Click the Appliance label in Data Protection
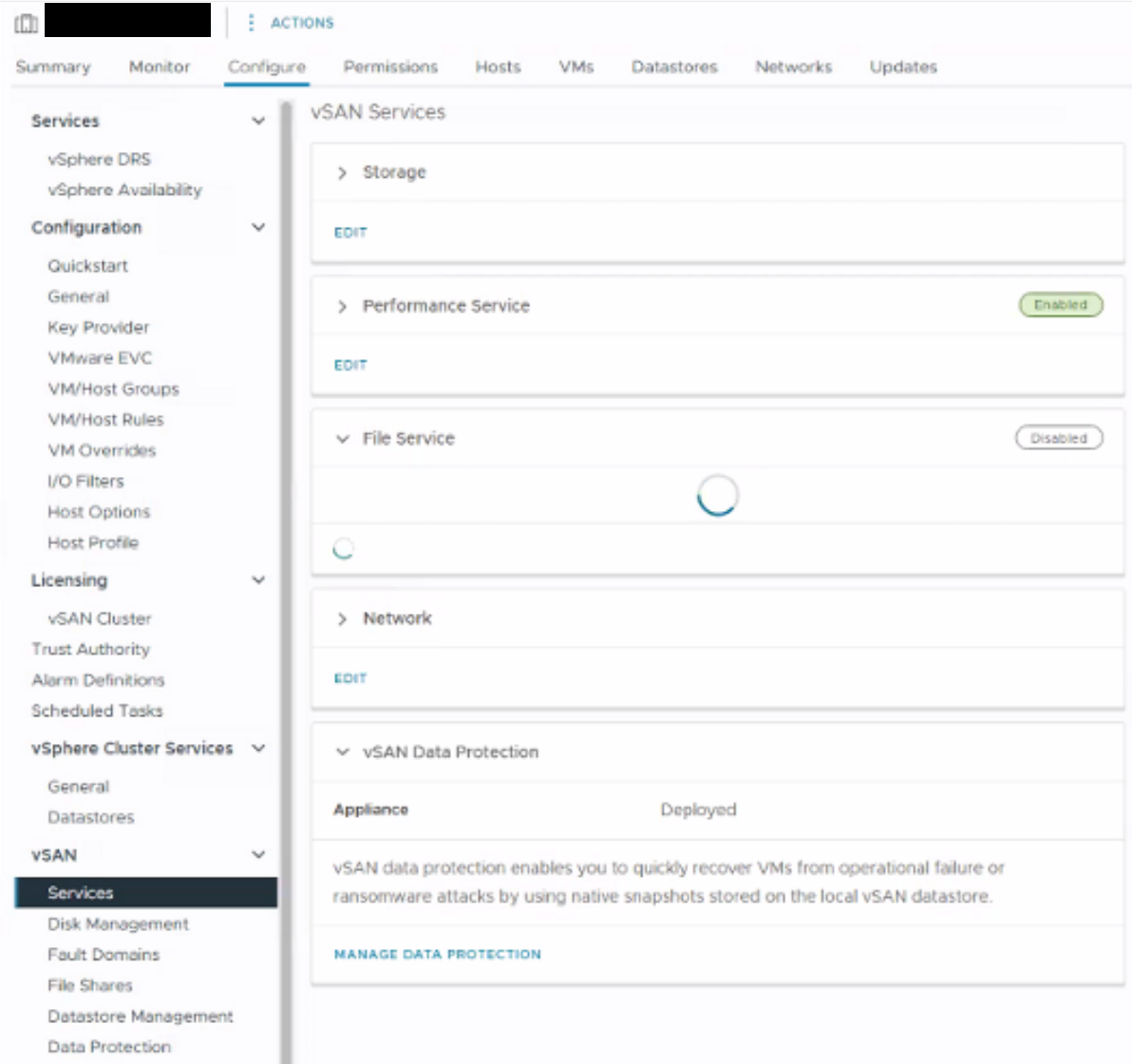1132x1064 pixels. tap(370, 809)
